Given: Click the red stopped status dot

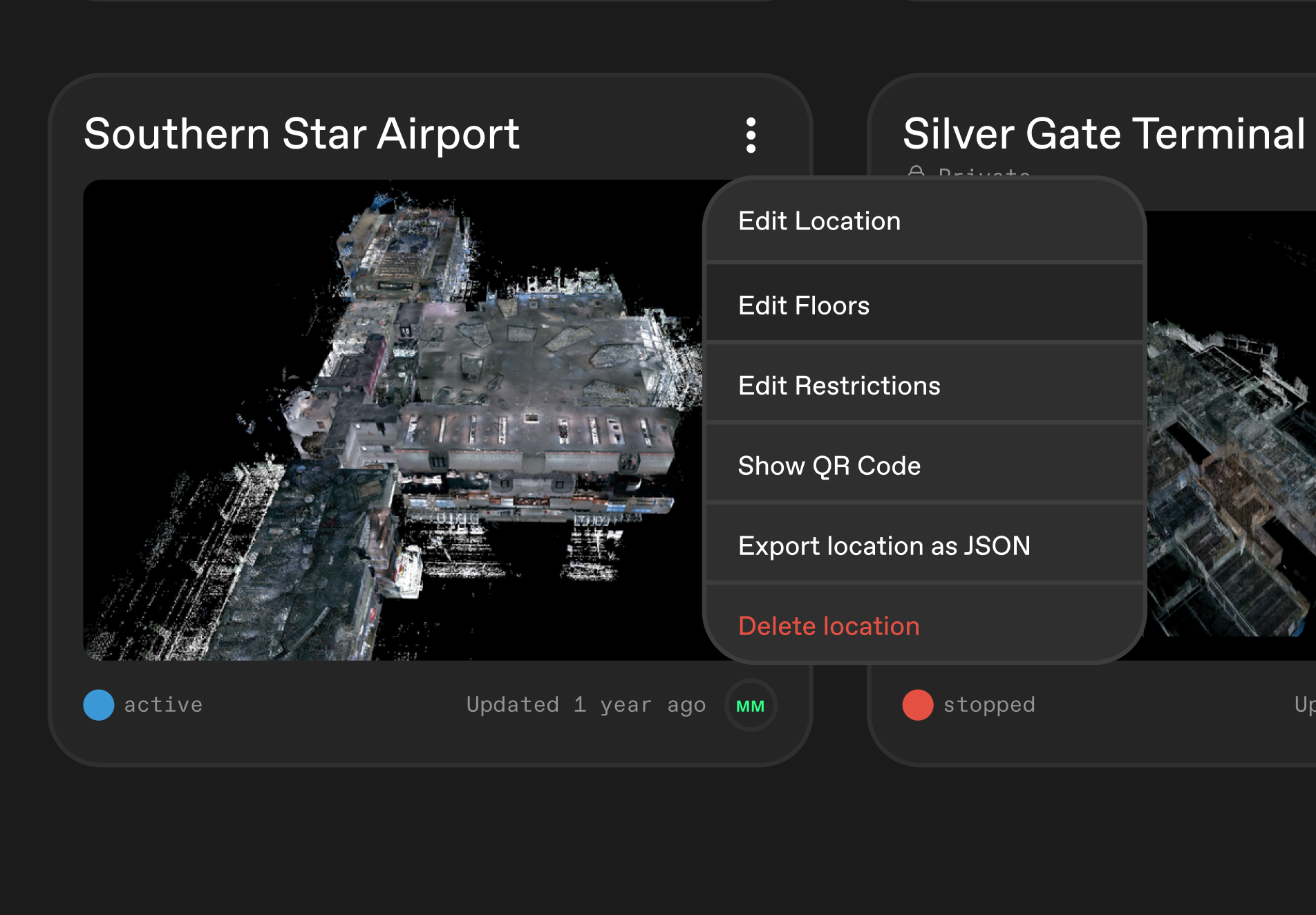Looking at the screenshot, I should point(918,705).
